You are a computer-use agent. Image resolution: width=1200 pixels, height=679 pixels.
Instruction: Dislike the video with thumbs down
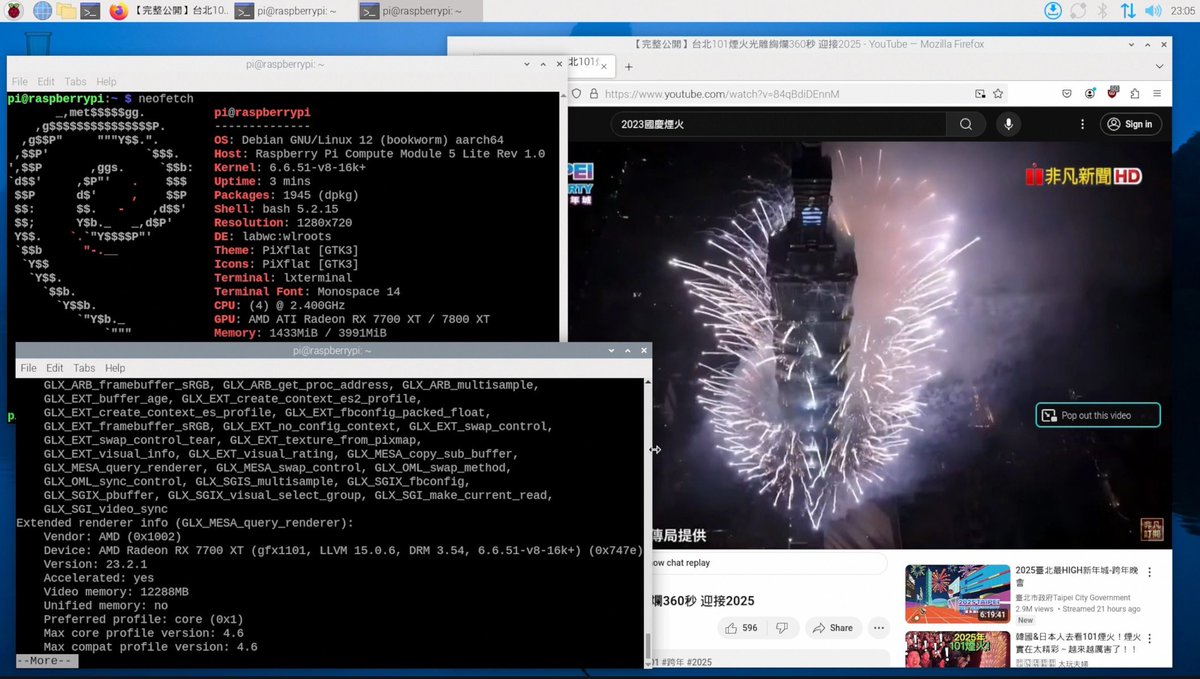point(783,628)
